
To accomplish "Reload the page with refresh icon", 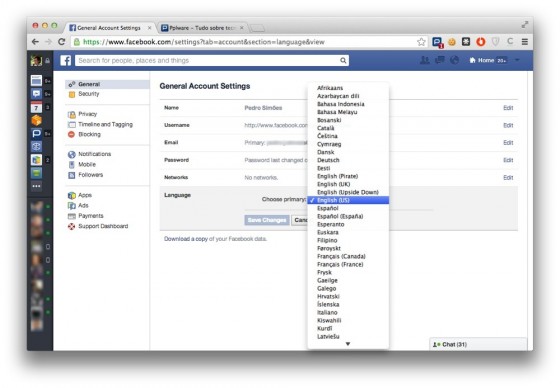I will 61,42.
